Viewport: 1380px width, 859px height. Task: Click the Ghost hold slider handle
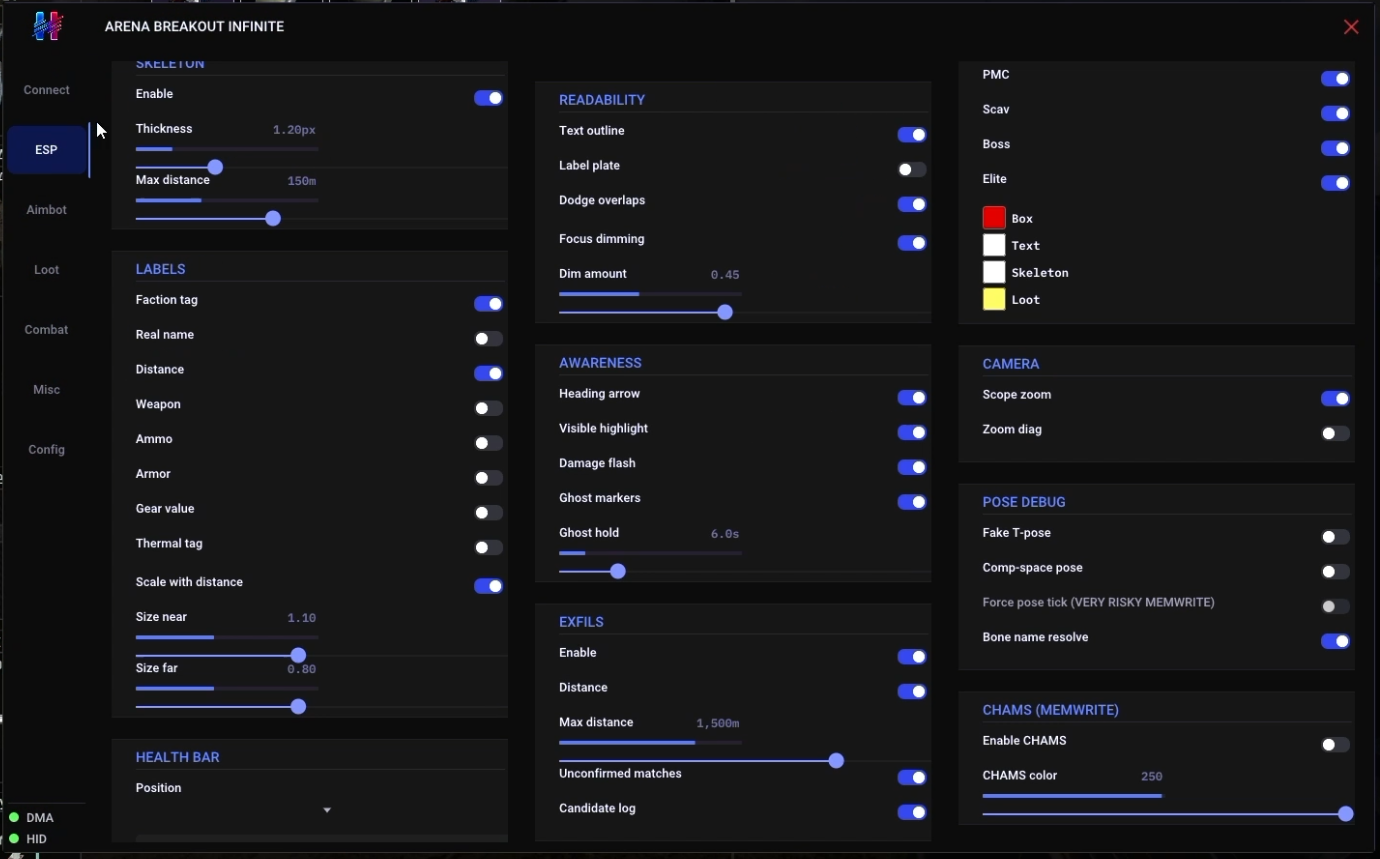pos(618,571)
